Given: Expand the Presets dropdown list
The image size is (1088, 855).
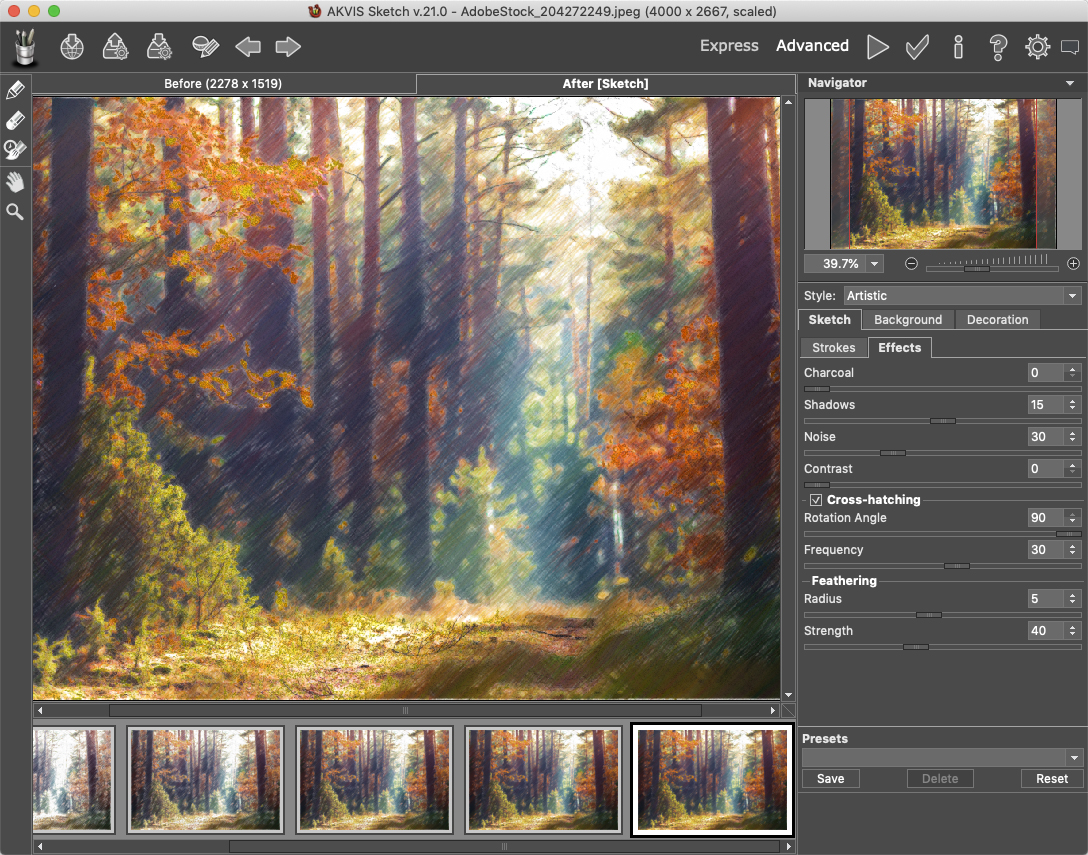Looking at the screenshot, I should (1074, 758).
